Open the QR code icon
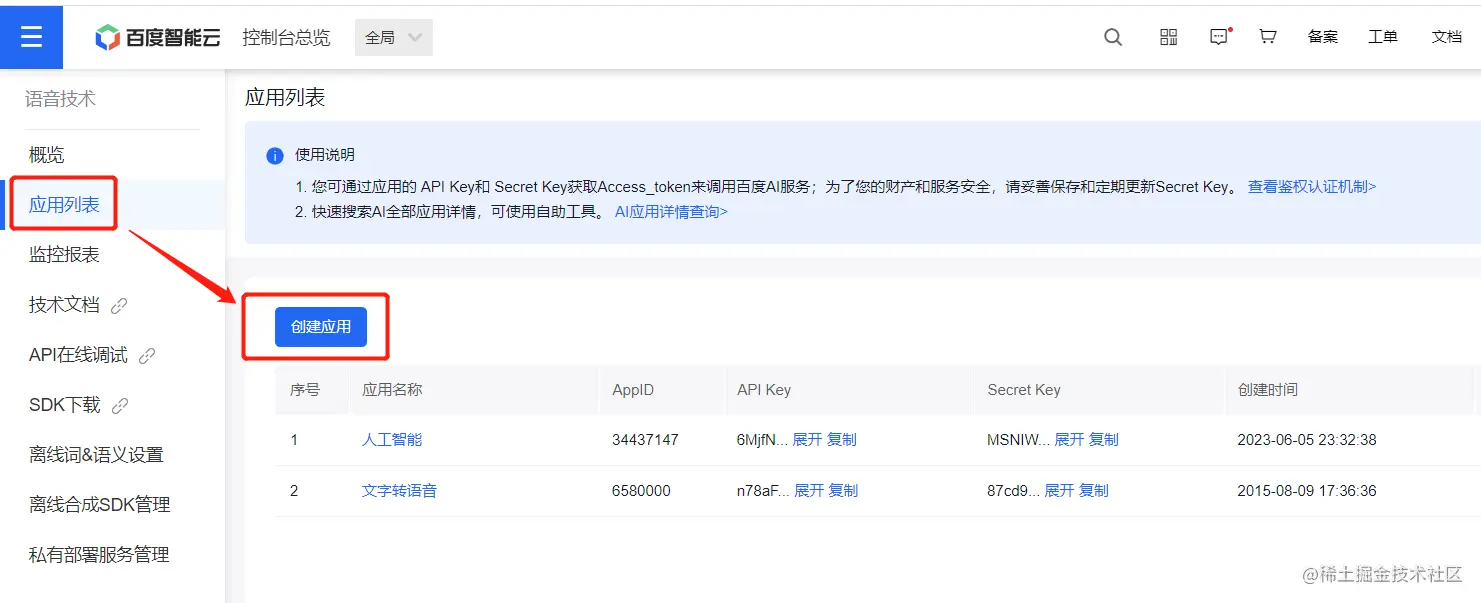 point(1168,37)
